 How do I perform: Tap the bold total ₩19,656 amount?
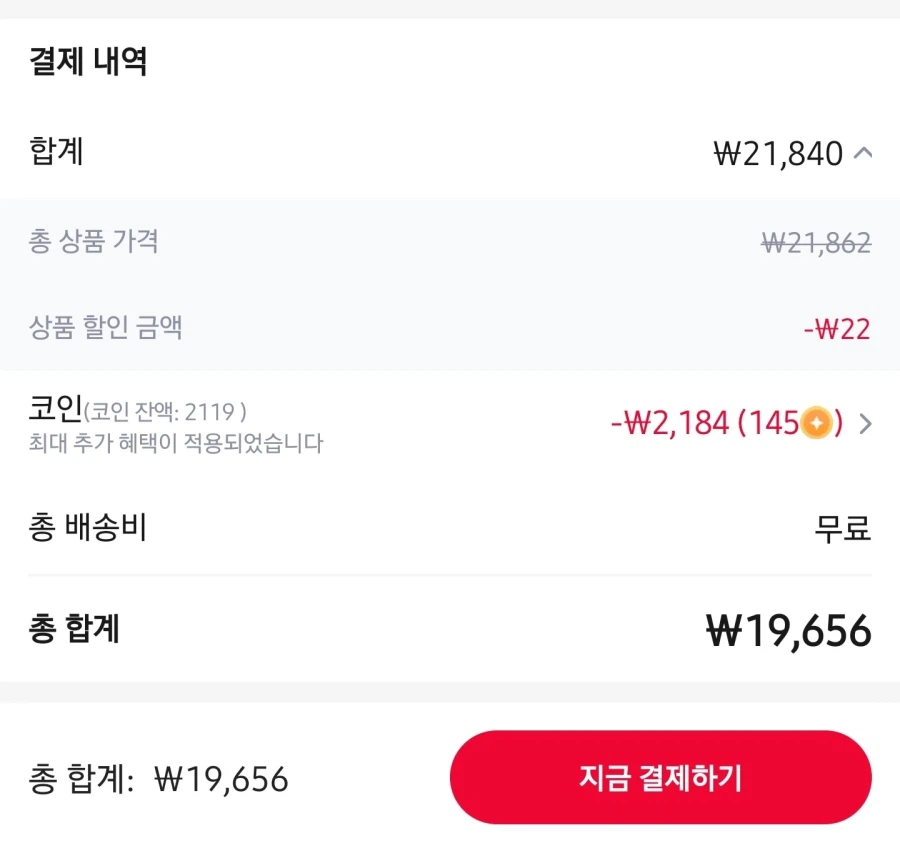click(x=788, y=631)
